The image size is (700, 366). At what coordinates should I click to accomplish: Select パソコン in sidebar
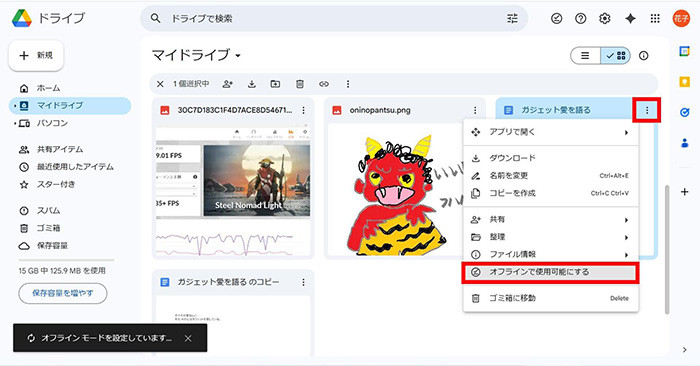click(x=70, y=123)
